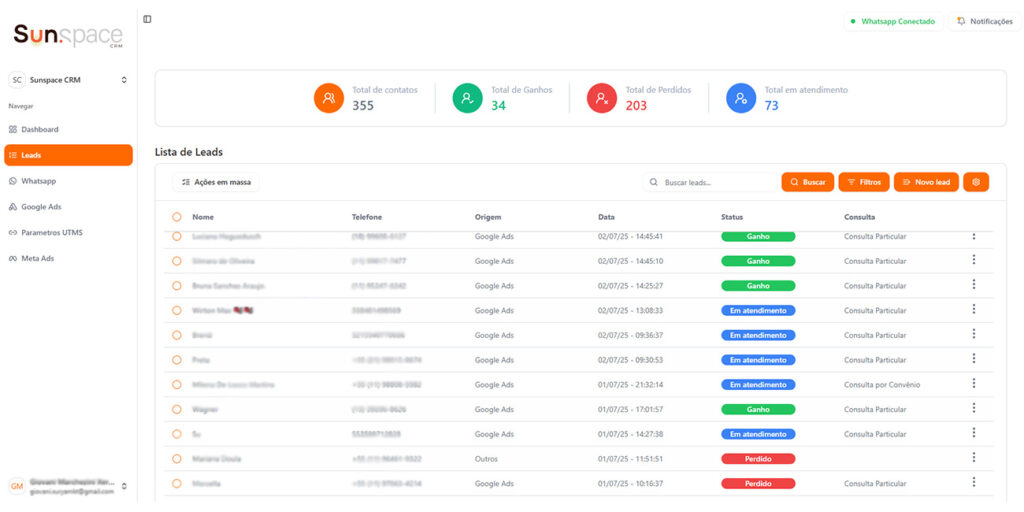1024x512 pixels.
Task: Click the green Total de Ganhos icon
Action: [467, 98]
